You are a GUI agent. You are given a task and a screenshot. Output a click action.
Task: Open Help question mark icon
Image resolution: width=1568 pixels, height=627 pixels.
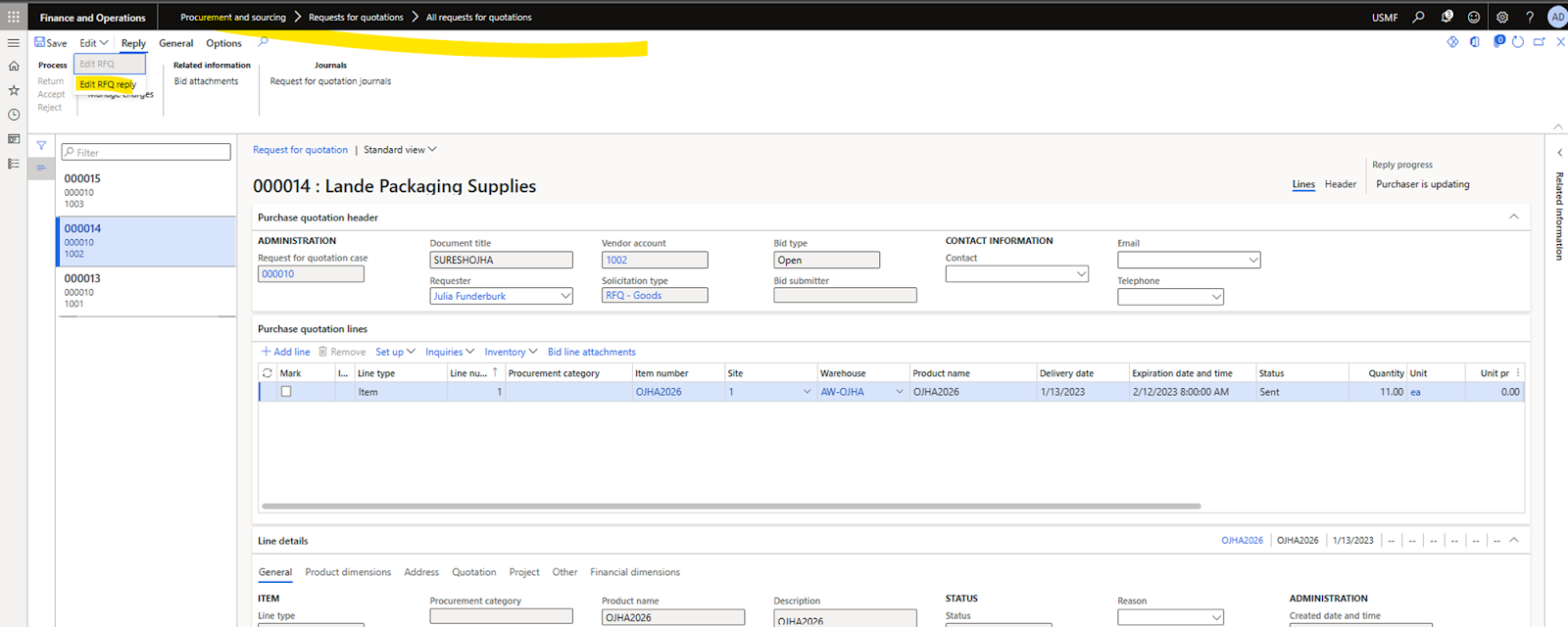(x=1530, y=17)
